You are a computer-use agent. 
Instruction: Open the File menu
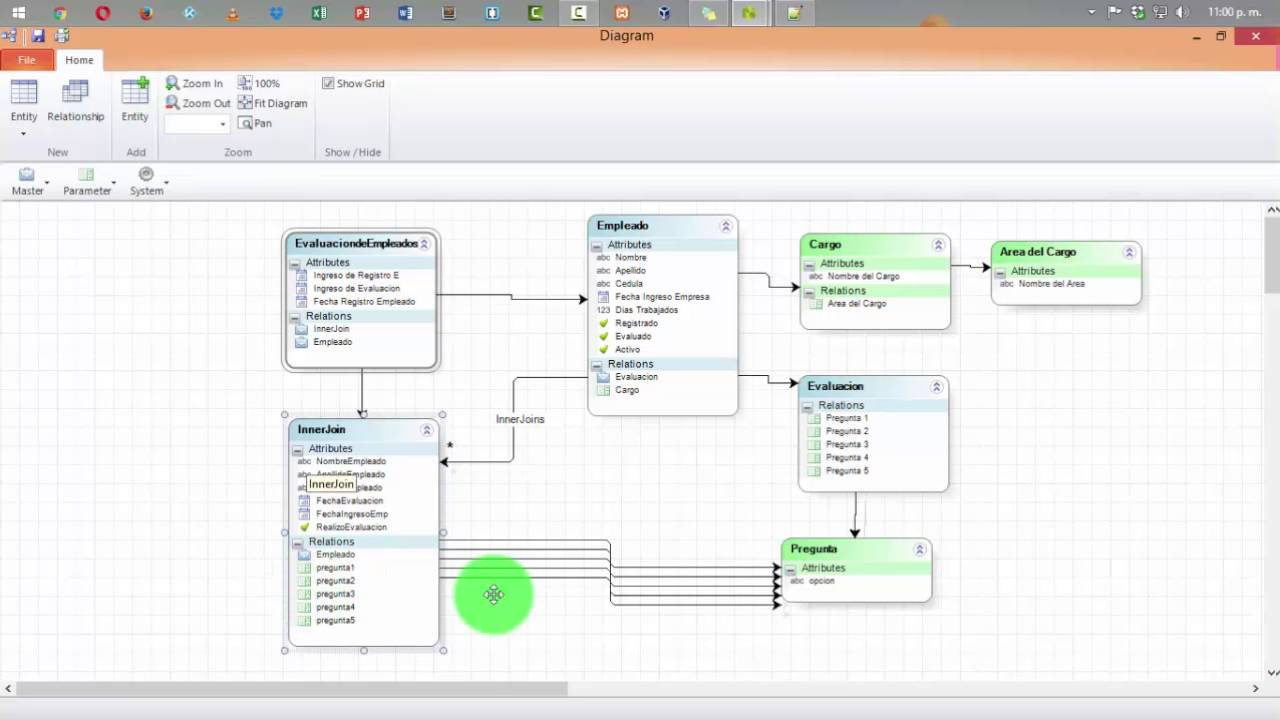pos(26,60)
